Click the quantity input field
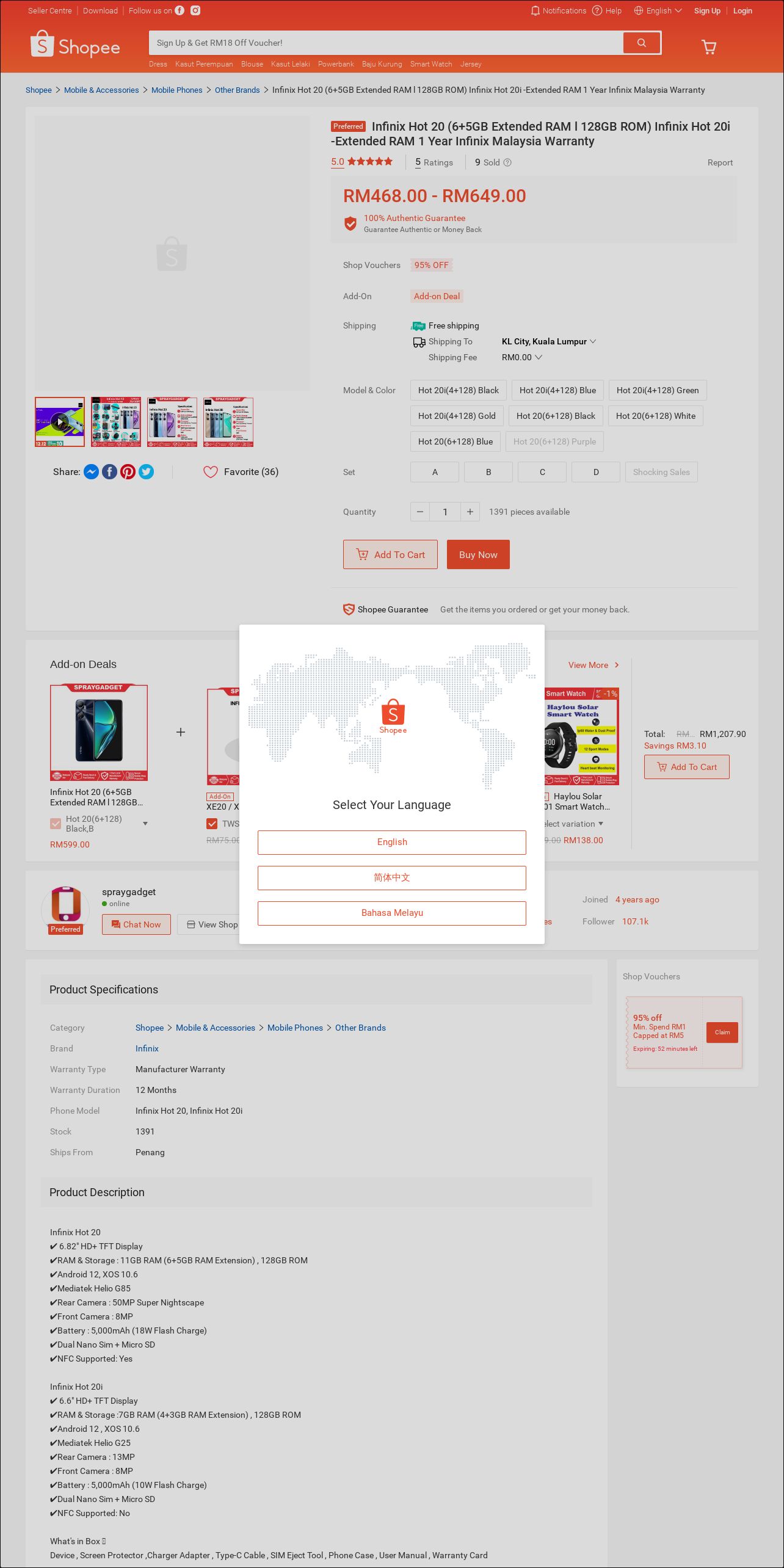784x1568 pixels. tap(445, 512)
